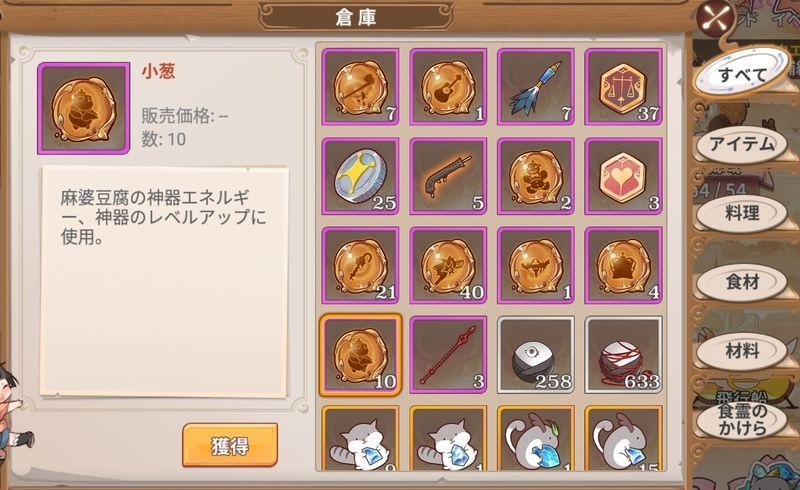The height and width of the screenshot is (490, 800).
Task: Select the silver coin item with 25
Action: coord(360,176)
